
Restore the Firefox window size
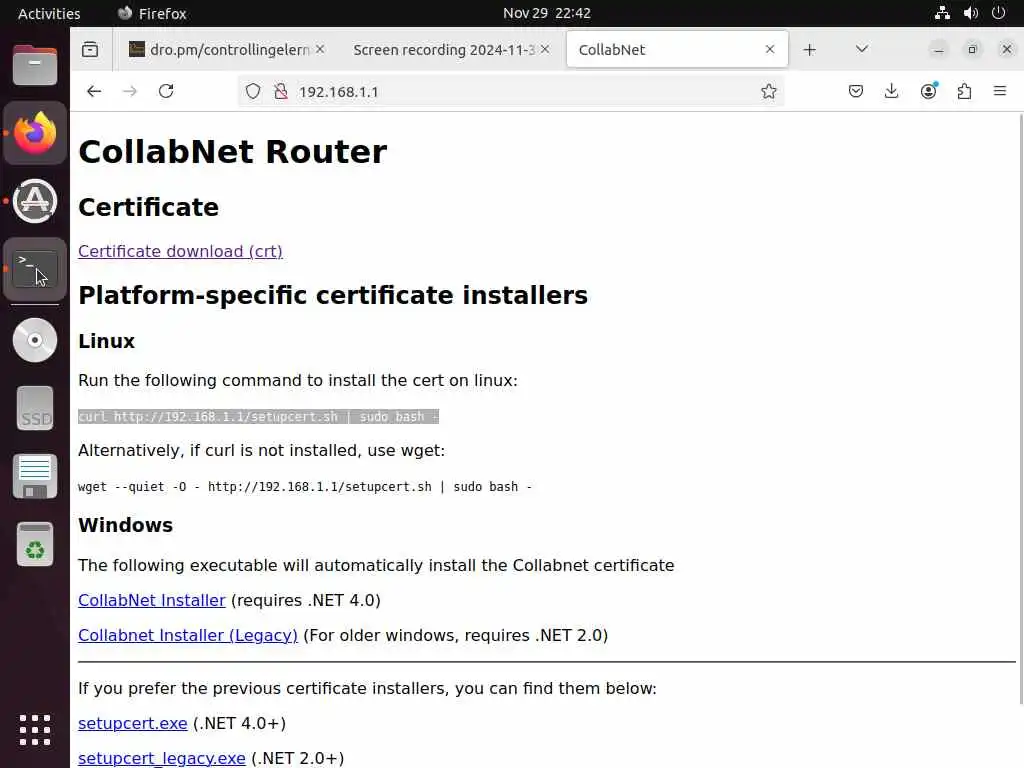972,50
